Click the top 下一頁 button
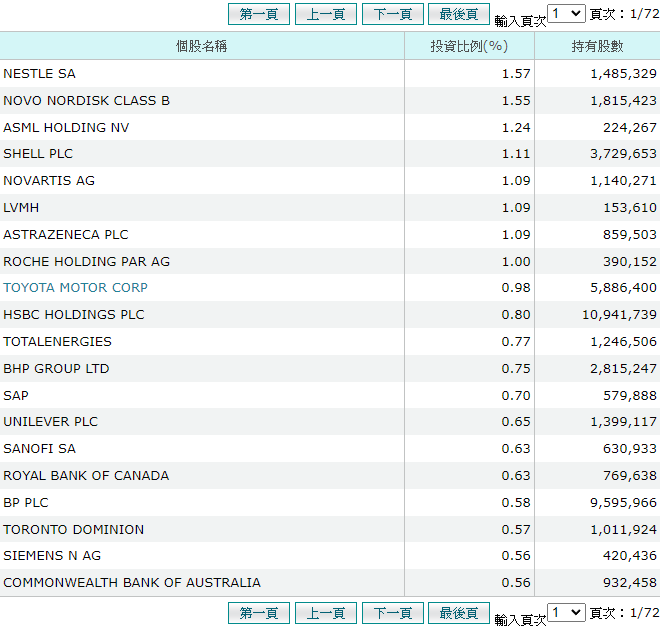 pos(392,14)
